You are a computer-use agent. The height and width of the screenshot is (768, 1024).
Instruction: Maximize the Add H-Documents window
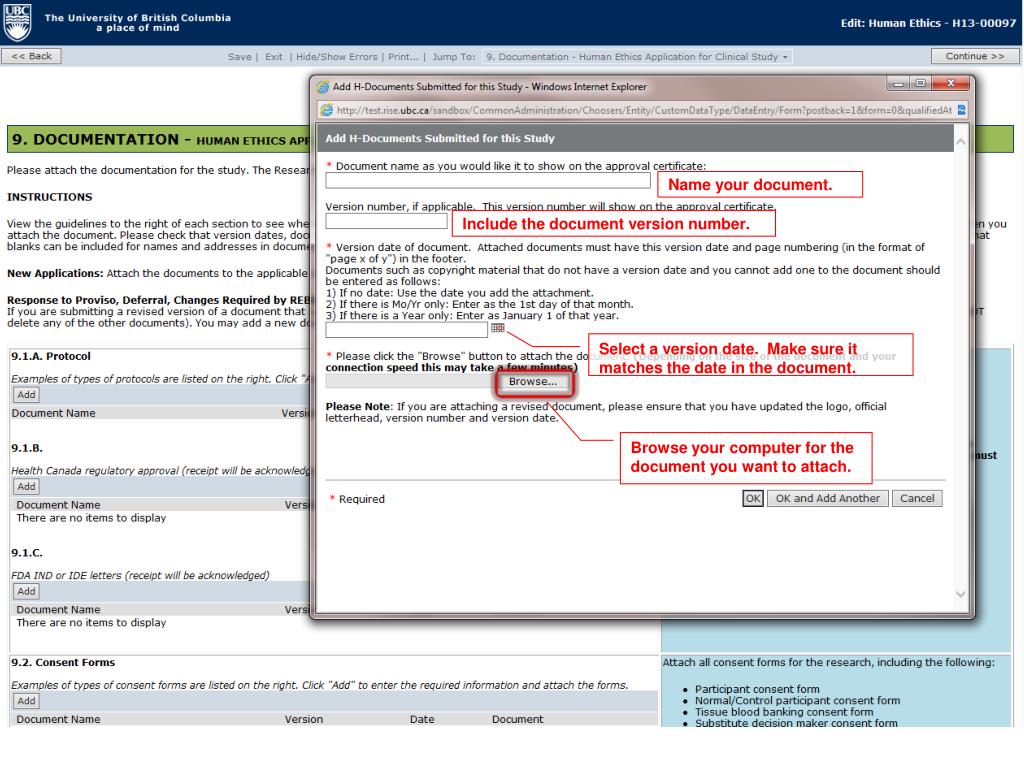[920, 84]
